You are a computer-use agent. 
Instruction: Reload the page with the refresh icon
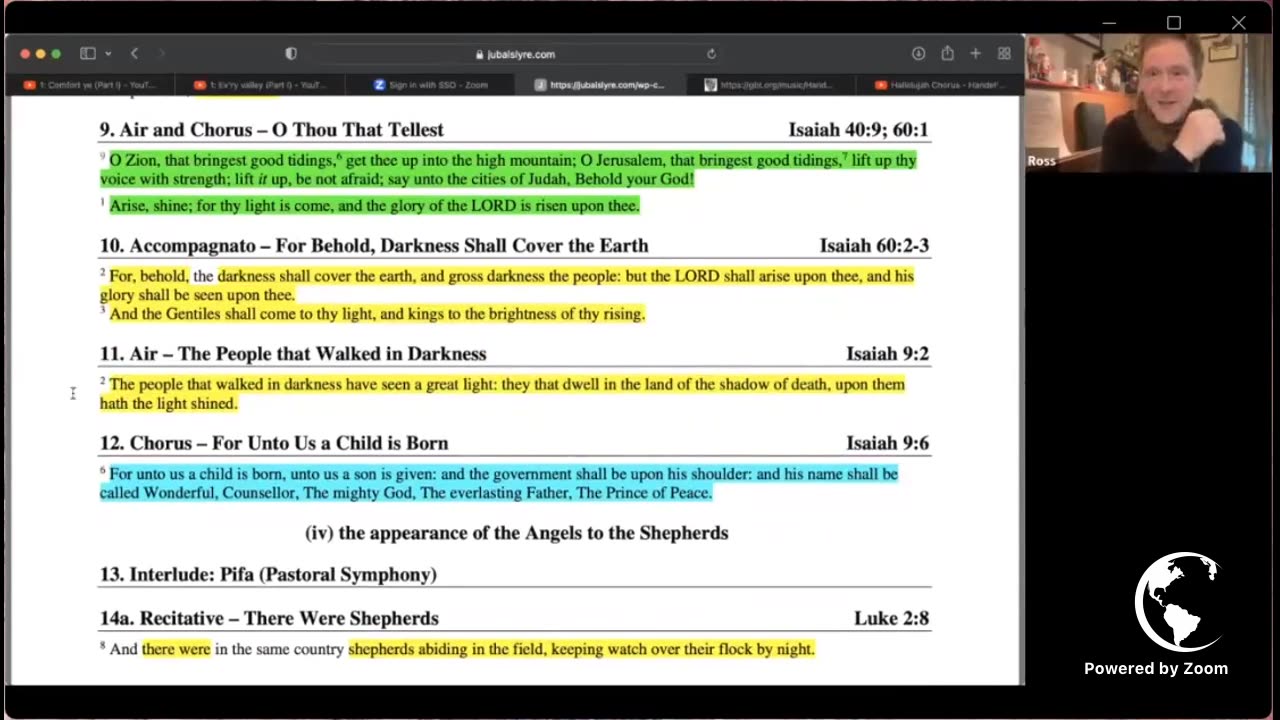coord(711,54)
